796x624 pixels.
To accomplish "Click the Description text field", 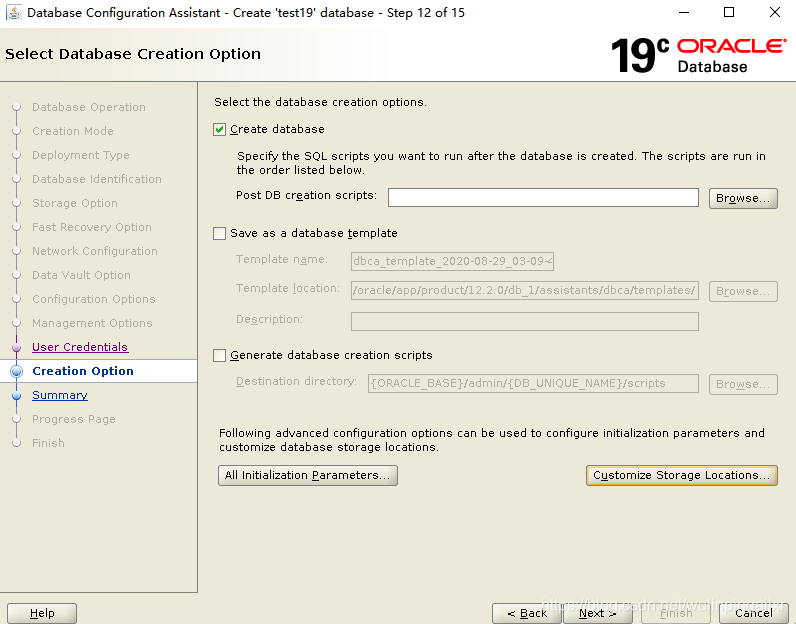I will (524, 321).
